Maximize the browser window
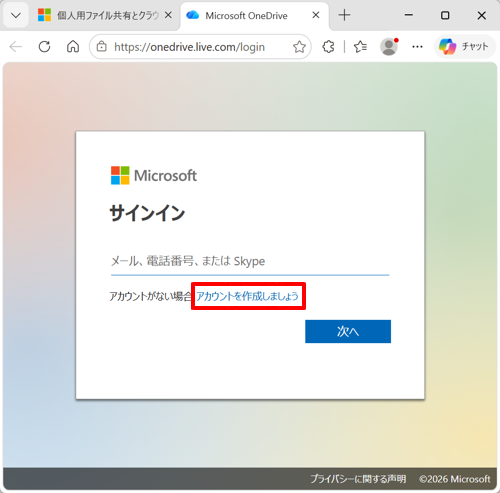500x493 pixels. point(445,15)
